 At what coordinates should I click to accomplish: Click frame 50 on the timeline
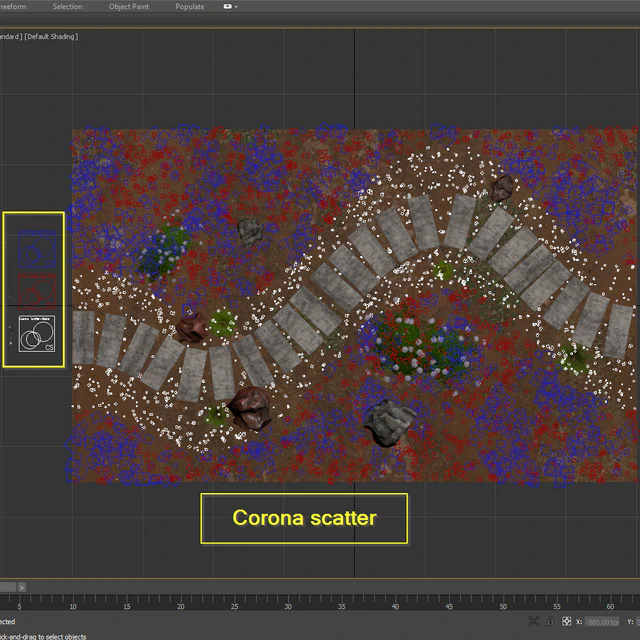(x=503, y=606)
